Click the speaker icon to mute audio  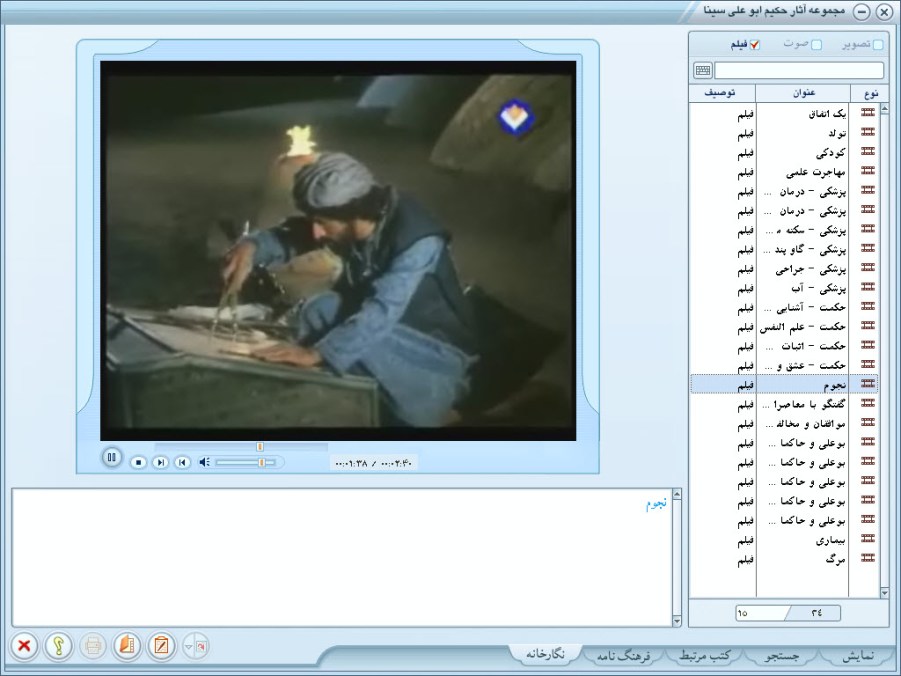click(x=204, y=462)
